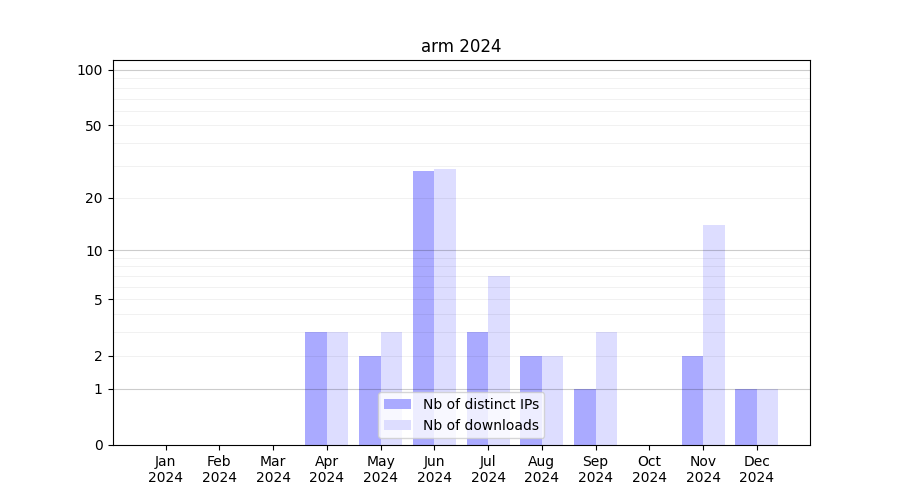
Task: Click the 'Jan 2024' x-axis label
Action: click(166, 469)
